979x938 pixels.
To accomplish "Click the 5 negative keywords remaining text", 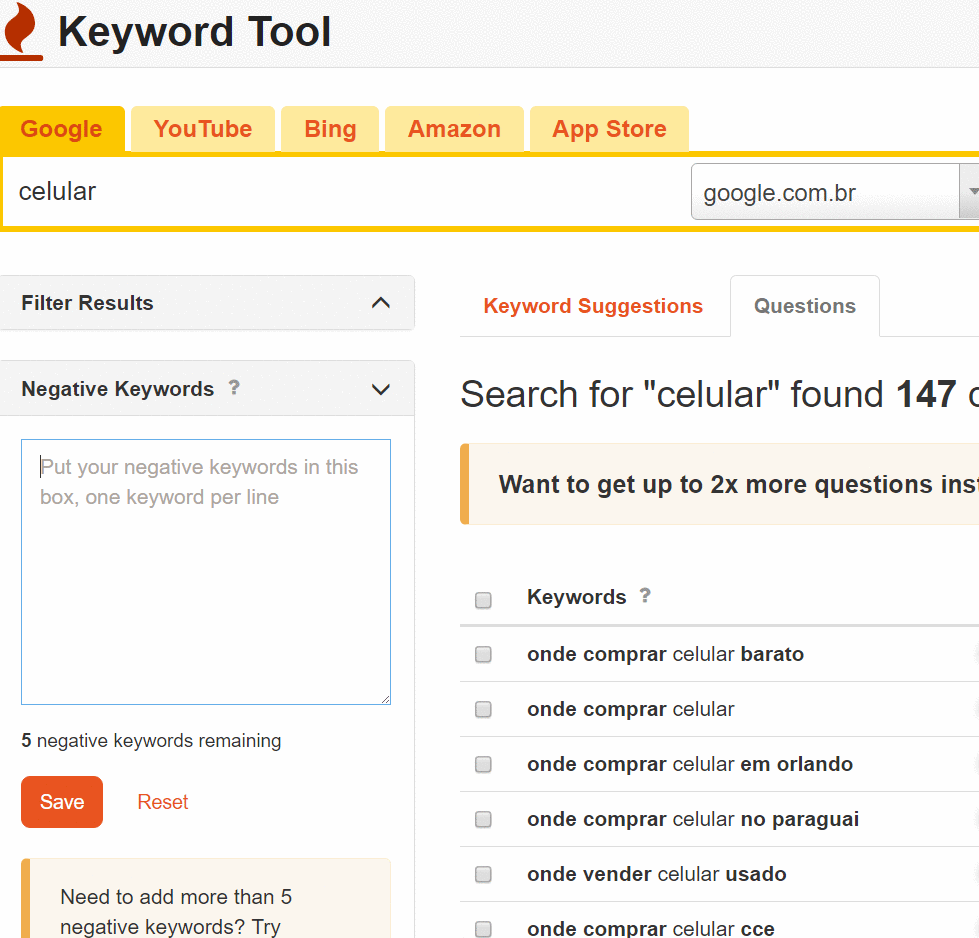I will coord(151,741).
